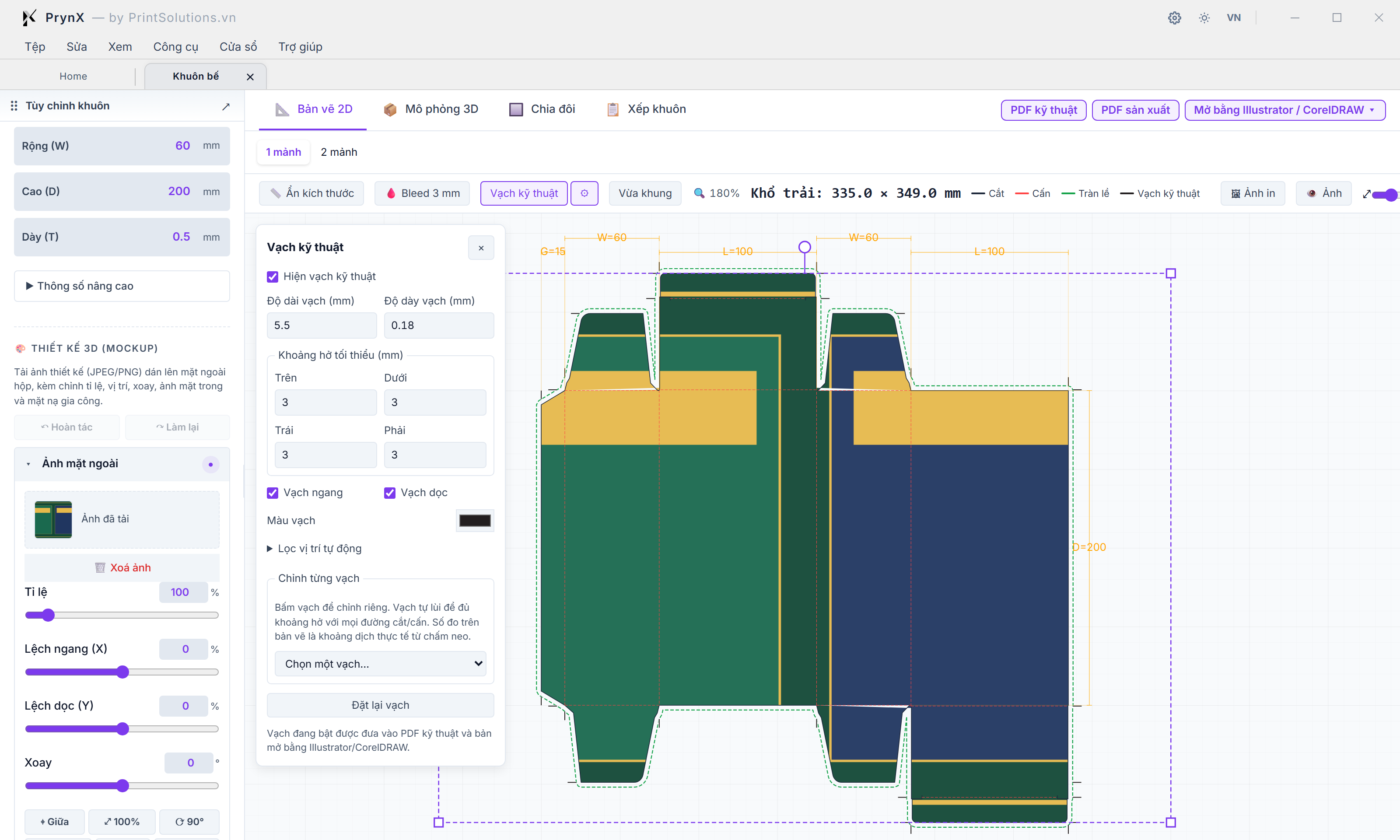Click the purple dot on Ảnh mặt ngoài
This screenshot has height=840, width=1400.
pyautogui.click(x=210, y=464)
